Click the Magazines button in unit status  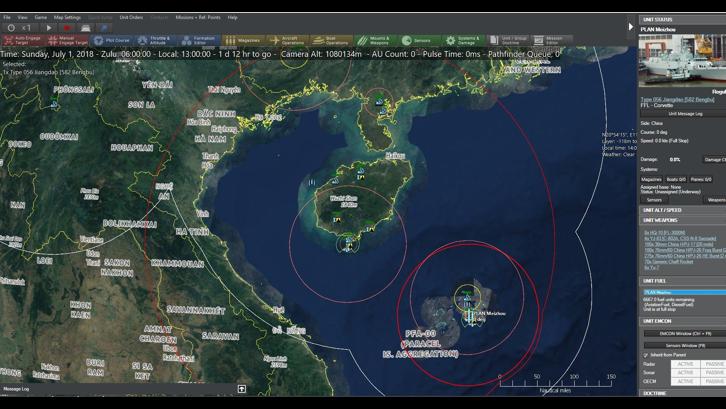pos(651,179)
